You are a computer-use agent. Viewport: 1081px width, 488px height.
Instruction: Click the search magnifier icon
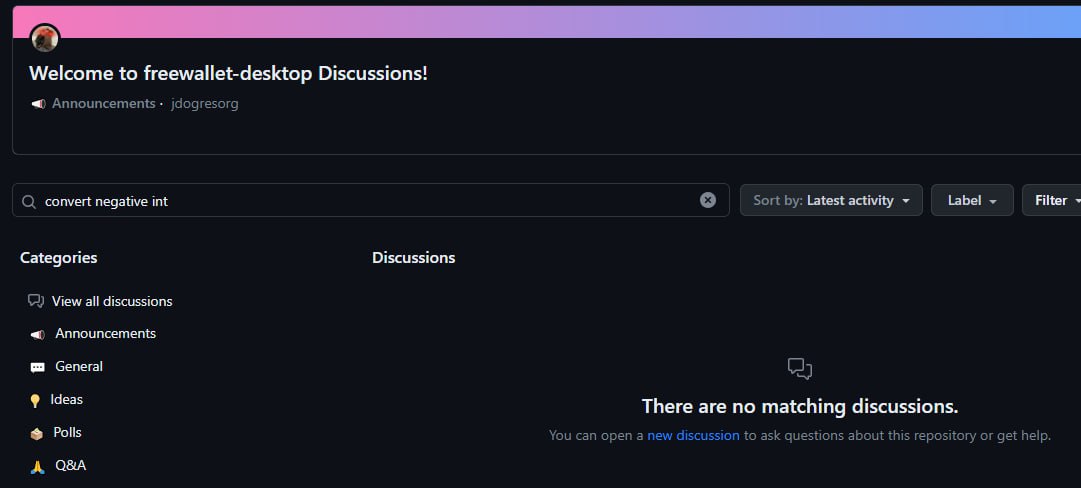pos(29,201)
